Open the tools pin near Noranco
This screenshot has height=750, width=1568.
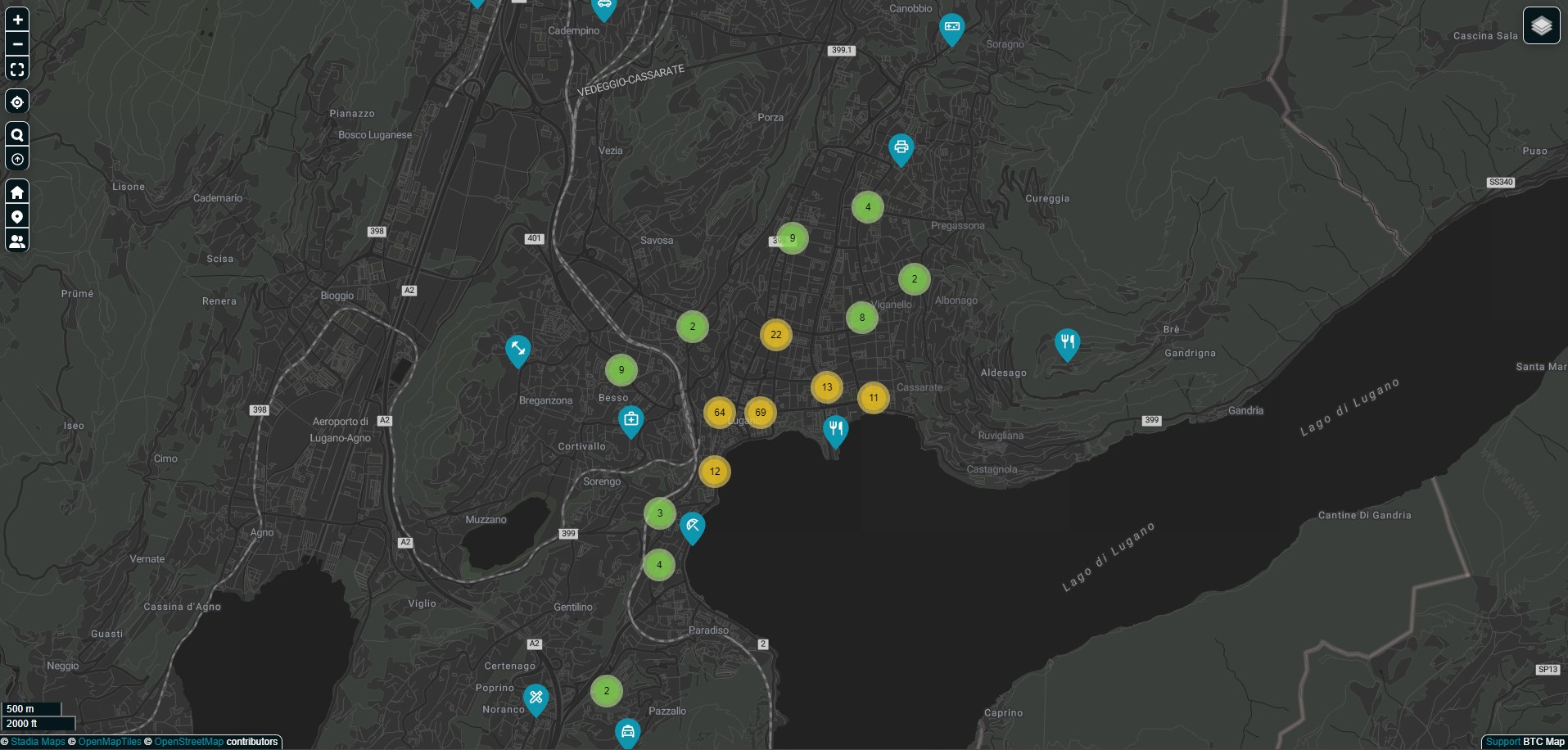pos(535,695)
